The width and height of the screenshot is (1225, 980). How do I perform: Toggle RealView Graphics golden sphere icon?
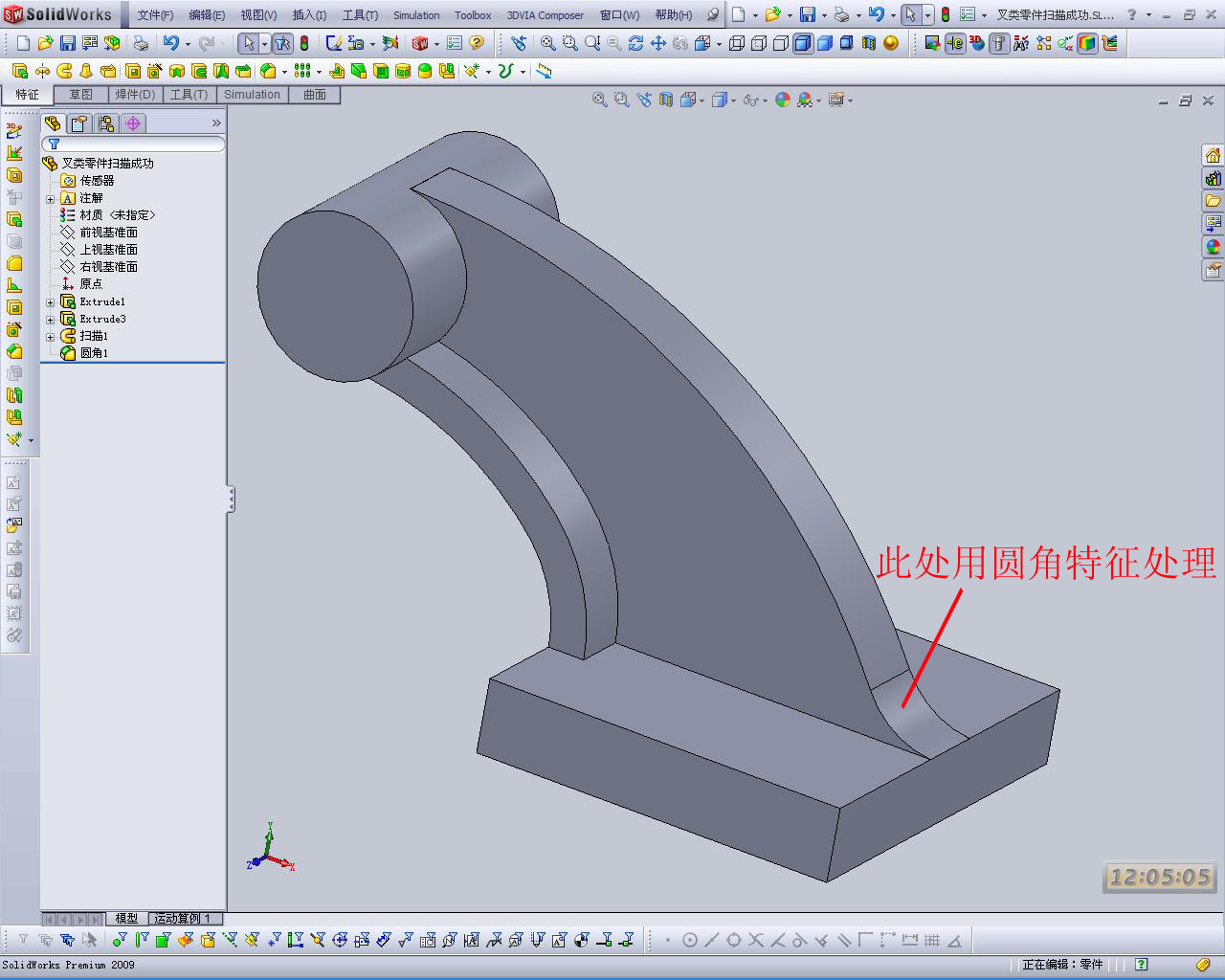[x=891, y=43]
